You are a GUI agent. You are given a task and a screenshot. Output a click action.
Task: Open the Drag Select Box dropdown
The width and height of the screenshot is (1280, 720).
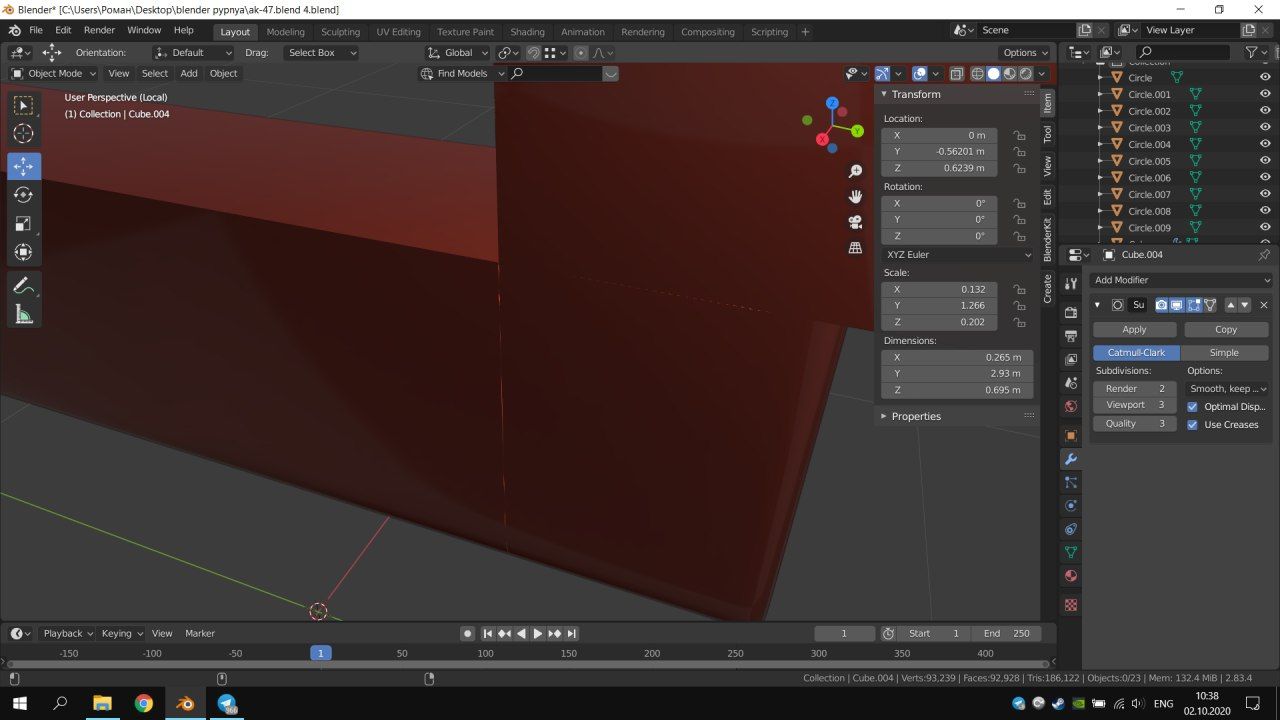319,52
